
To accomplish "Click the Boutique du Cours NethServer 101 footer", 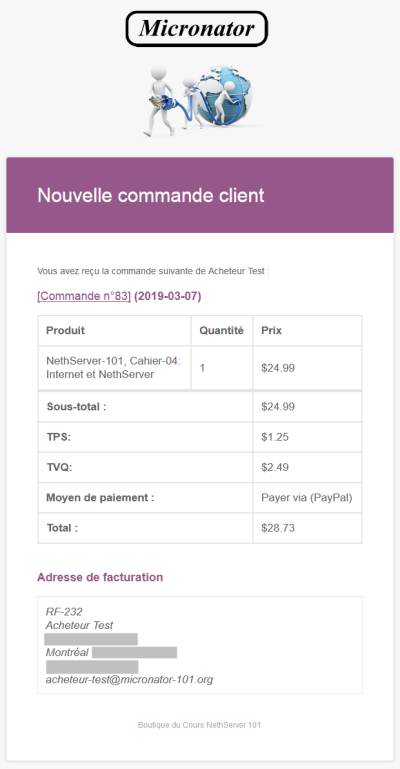I will coord(200,725).
